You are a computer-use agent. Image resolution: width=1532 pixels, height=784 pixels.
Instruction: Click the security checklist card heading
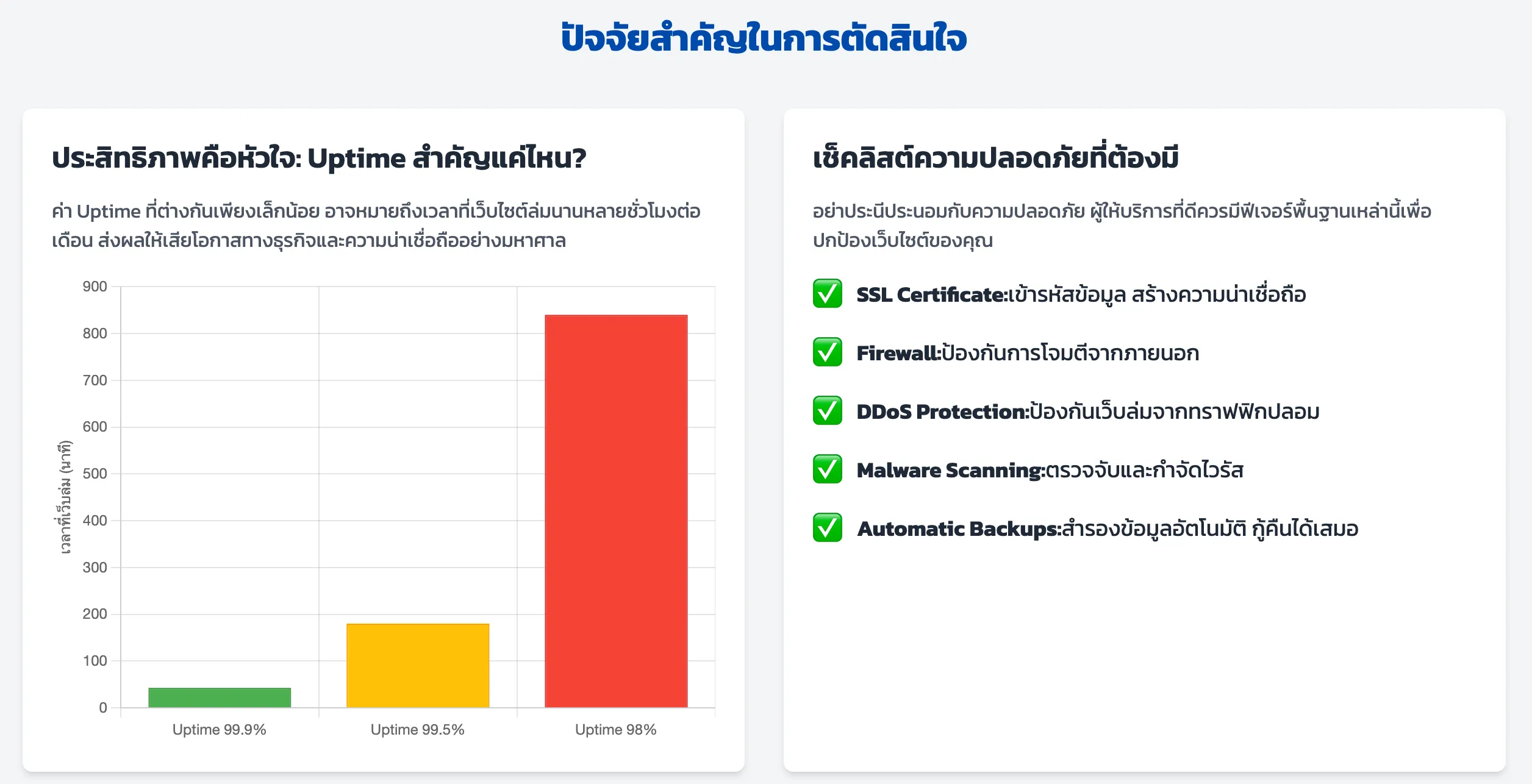tap(995, 159)
